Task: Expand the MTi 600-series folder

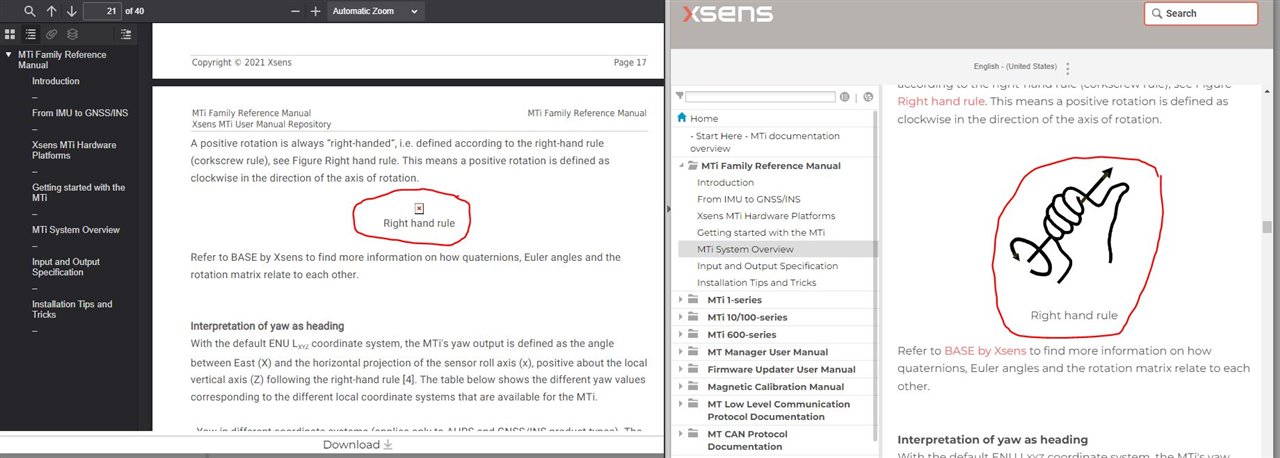Action: (681, 335)
